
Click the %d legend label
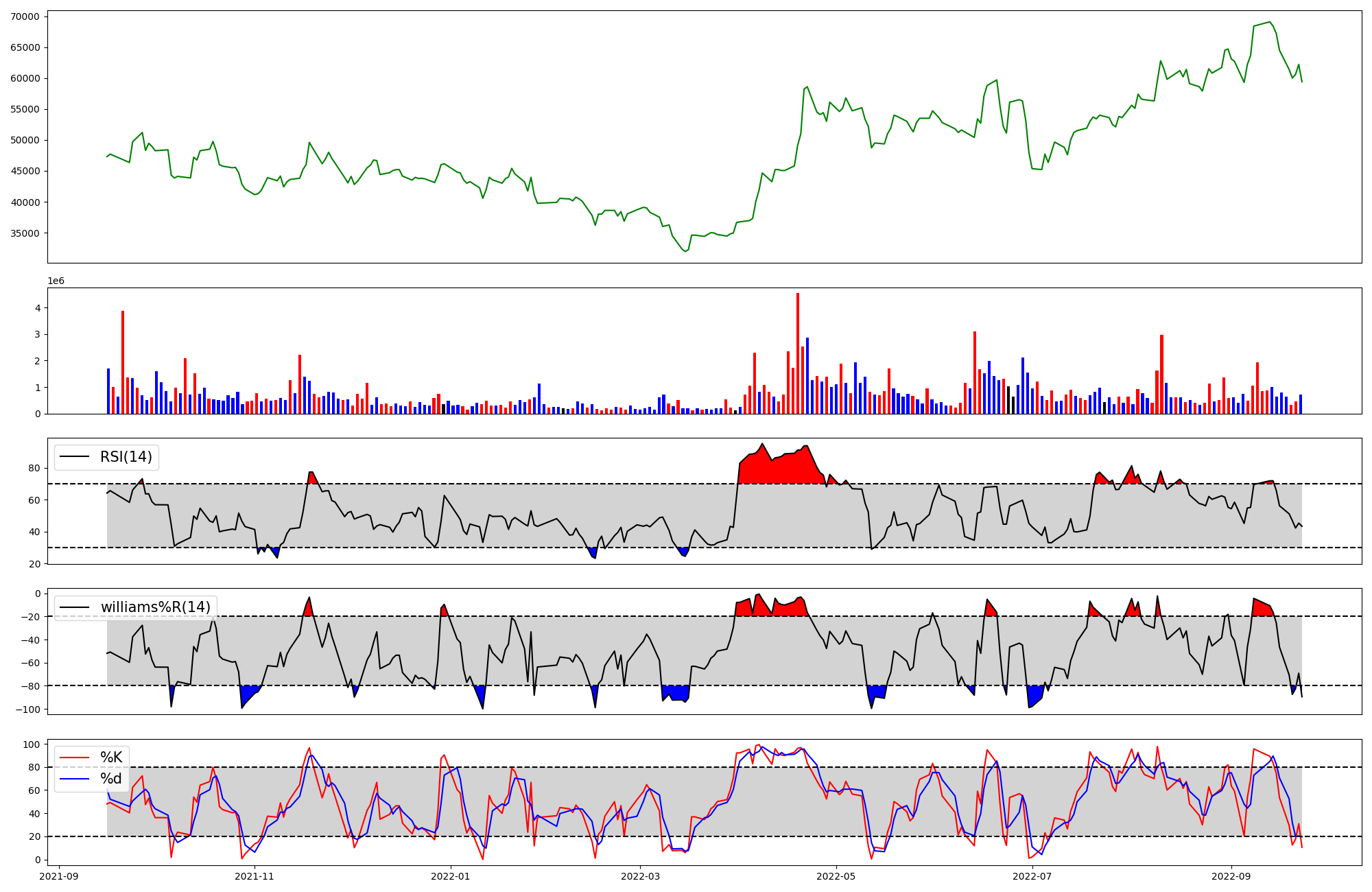pos(111,779)
